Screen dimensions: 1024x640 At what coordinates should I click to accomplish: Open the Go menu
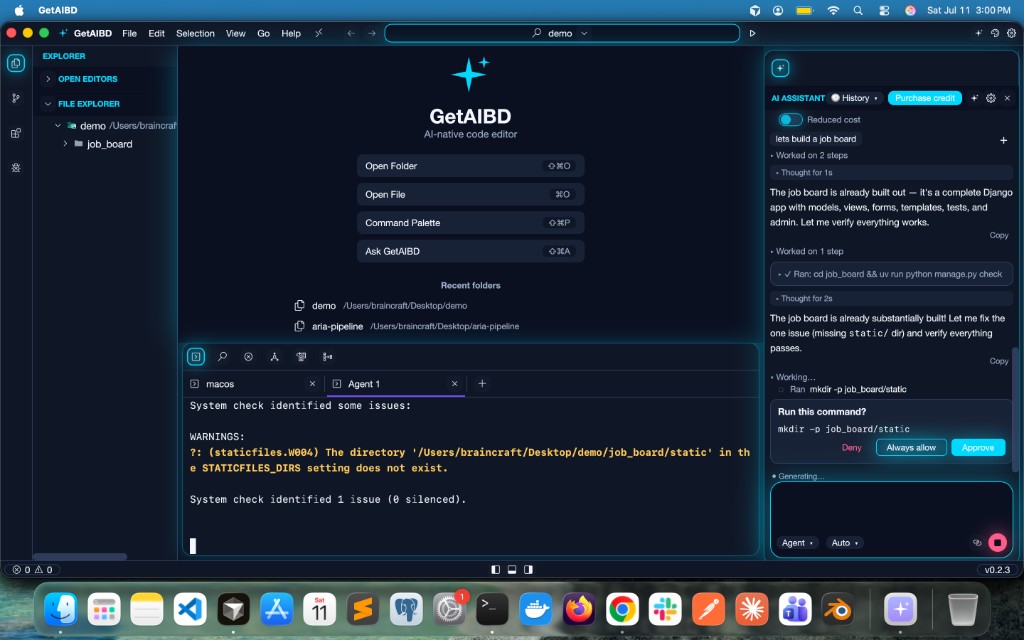tap(263, 33)
